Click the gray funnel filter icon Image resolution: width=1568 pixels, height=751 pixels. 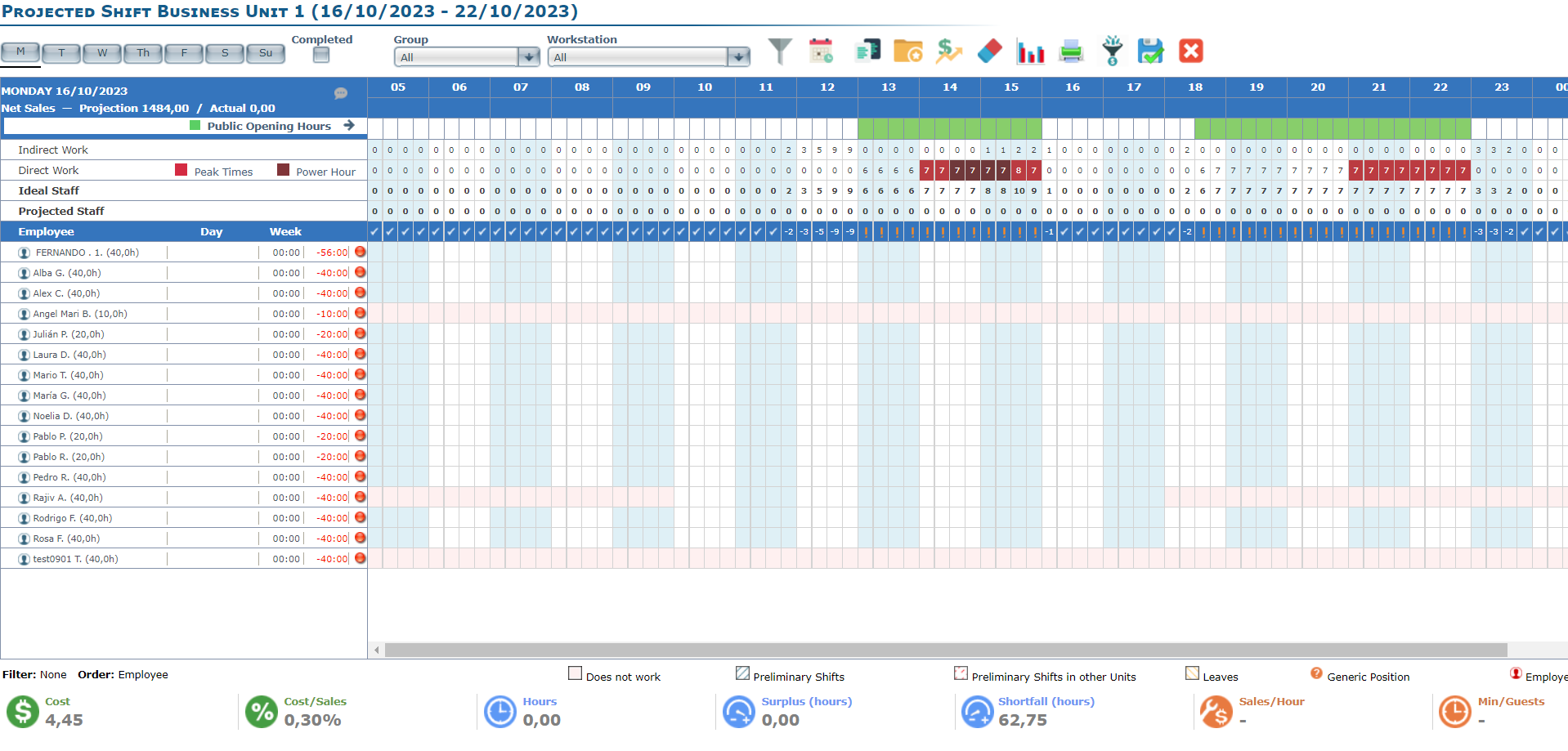pos(780,51)
